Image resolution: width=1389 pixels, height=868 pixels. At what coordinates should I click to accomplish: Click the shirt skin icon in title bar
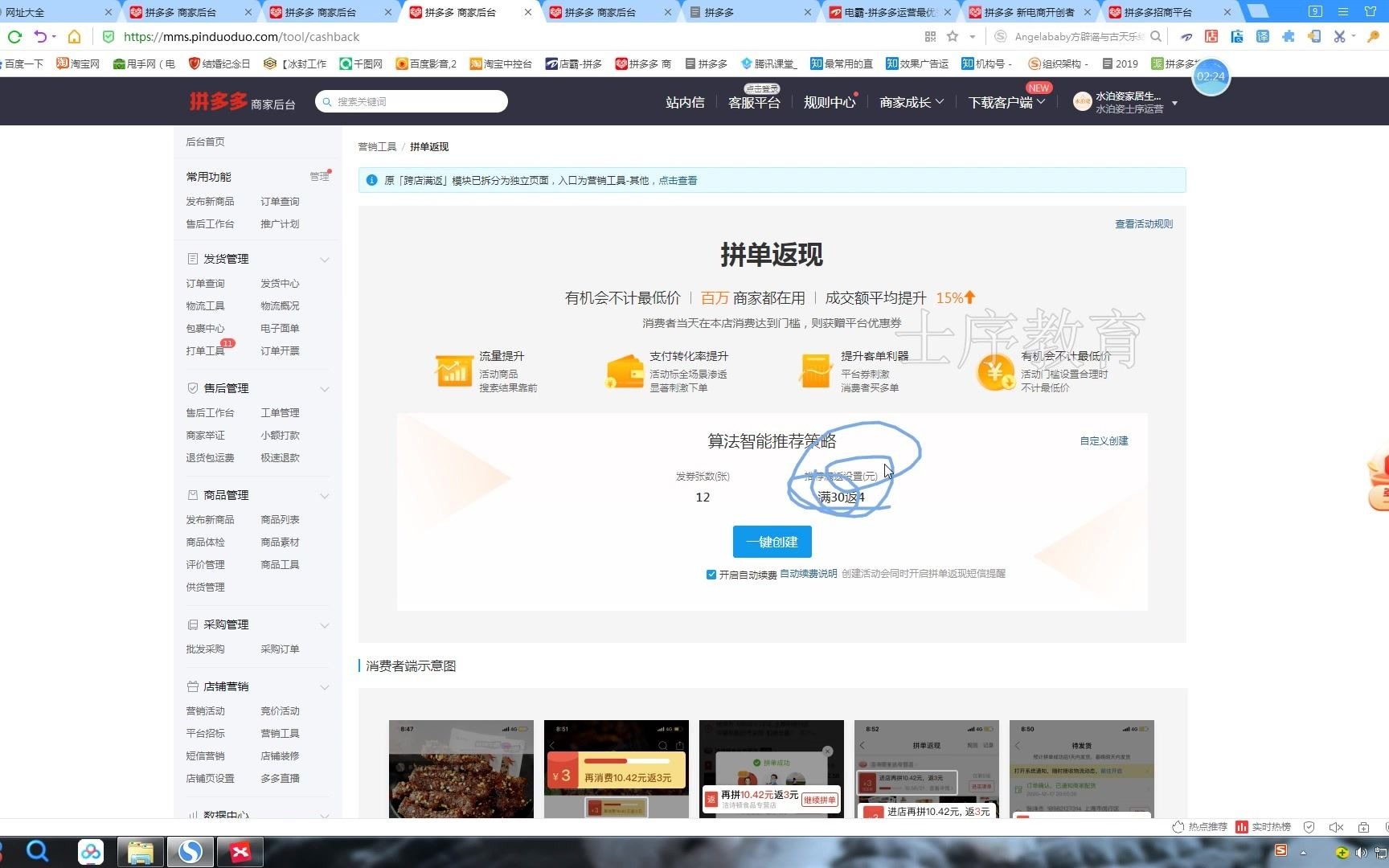tap(1371, 12)
